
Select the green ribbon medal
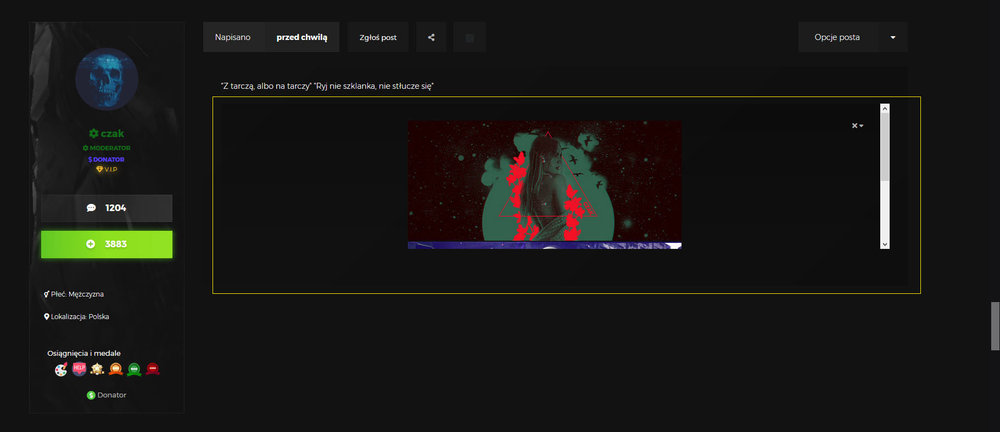tap(134, 369)
